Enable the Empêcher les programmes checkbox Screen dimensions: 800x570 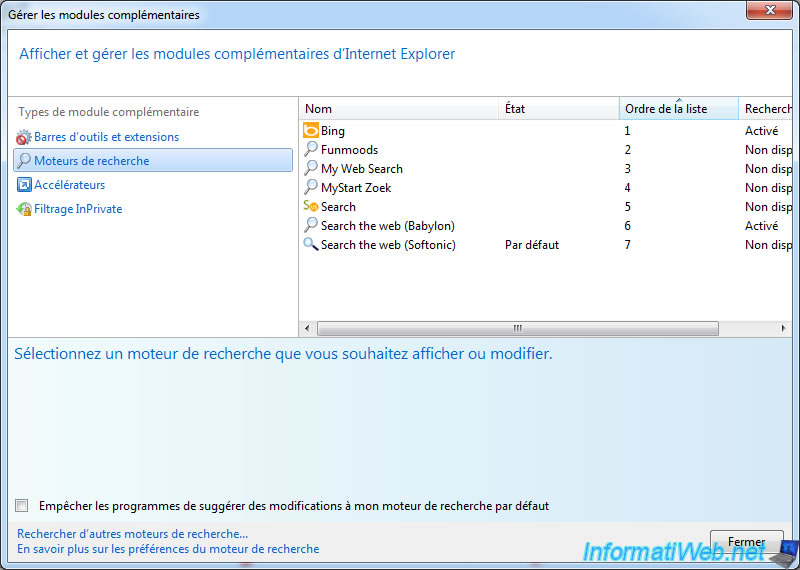coord(22,506)
